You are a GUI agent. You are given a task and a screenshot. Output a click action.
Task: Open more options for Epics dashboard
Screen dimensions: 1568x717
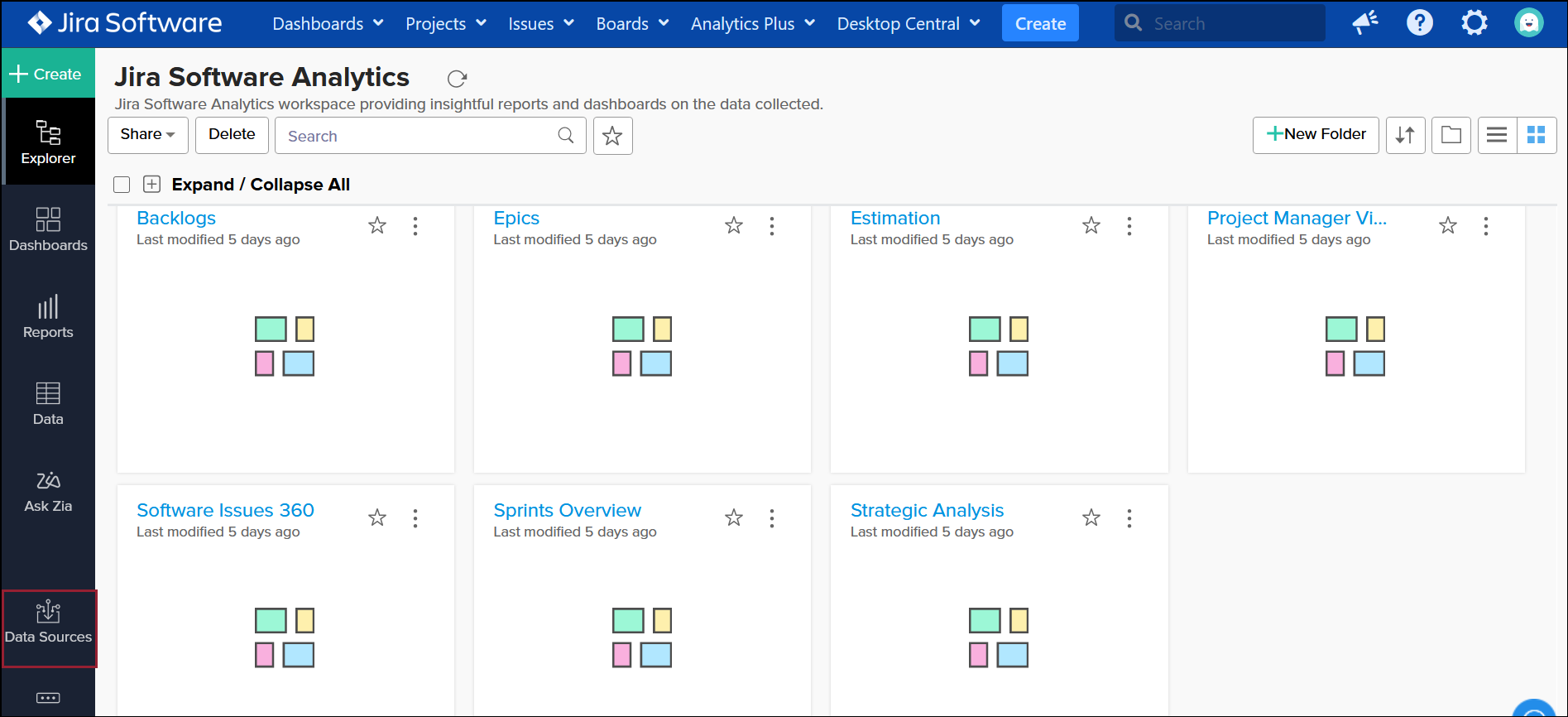click(x=771, y=226)
